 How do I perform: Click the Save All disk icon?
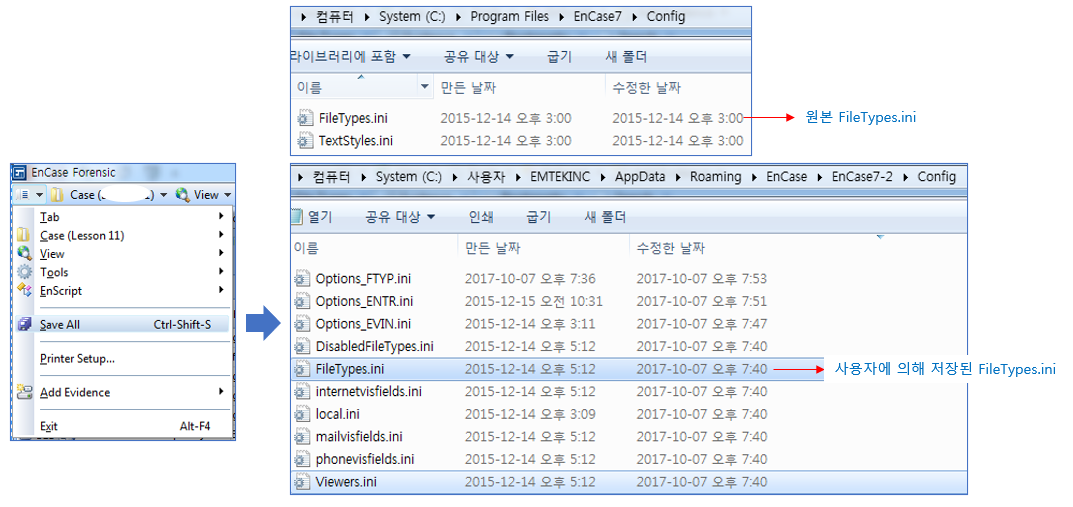click(x=25, y=324)
